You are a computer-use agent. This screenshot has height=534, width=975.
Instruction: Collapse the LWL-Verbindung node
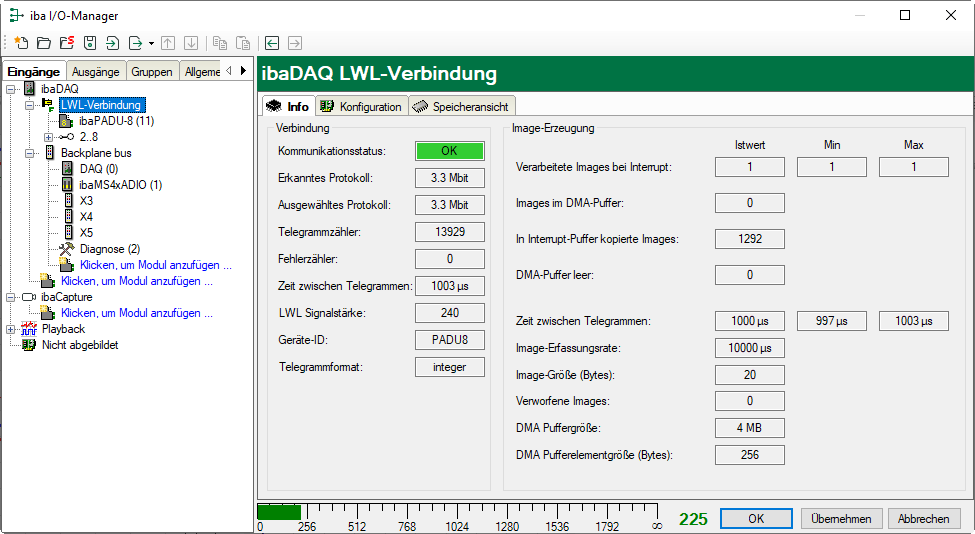coord(29,105)
